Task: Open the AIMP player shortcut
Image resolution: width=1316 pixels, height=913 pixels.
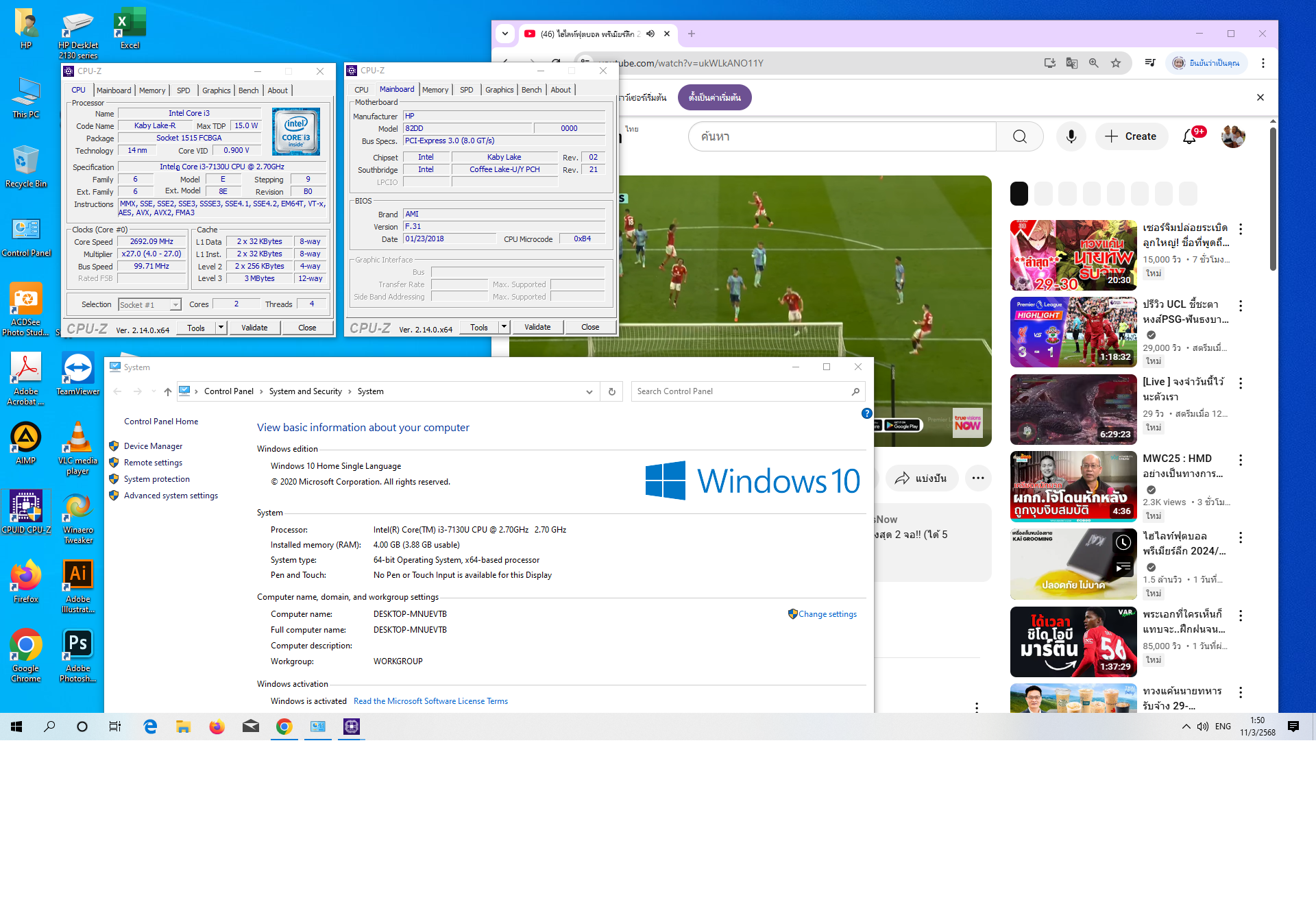Action: click(26, 443)
